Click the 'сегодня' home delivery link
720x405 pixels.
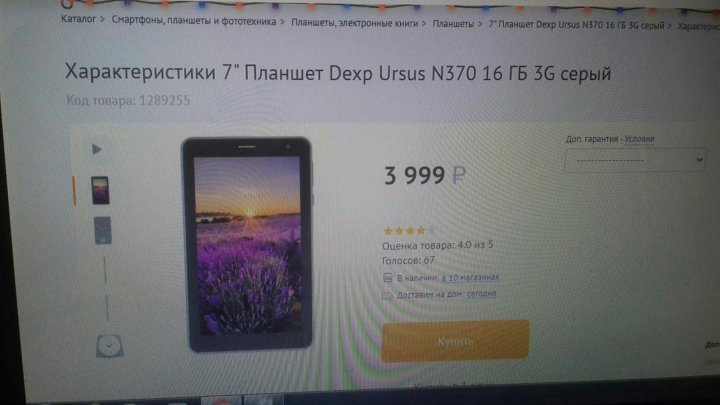pyautogui.click(x=481, y=293)
